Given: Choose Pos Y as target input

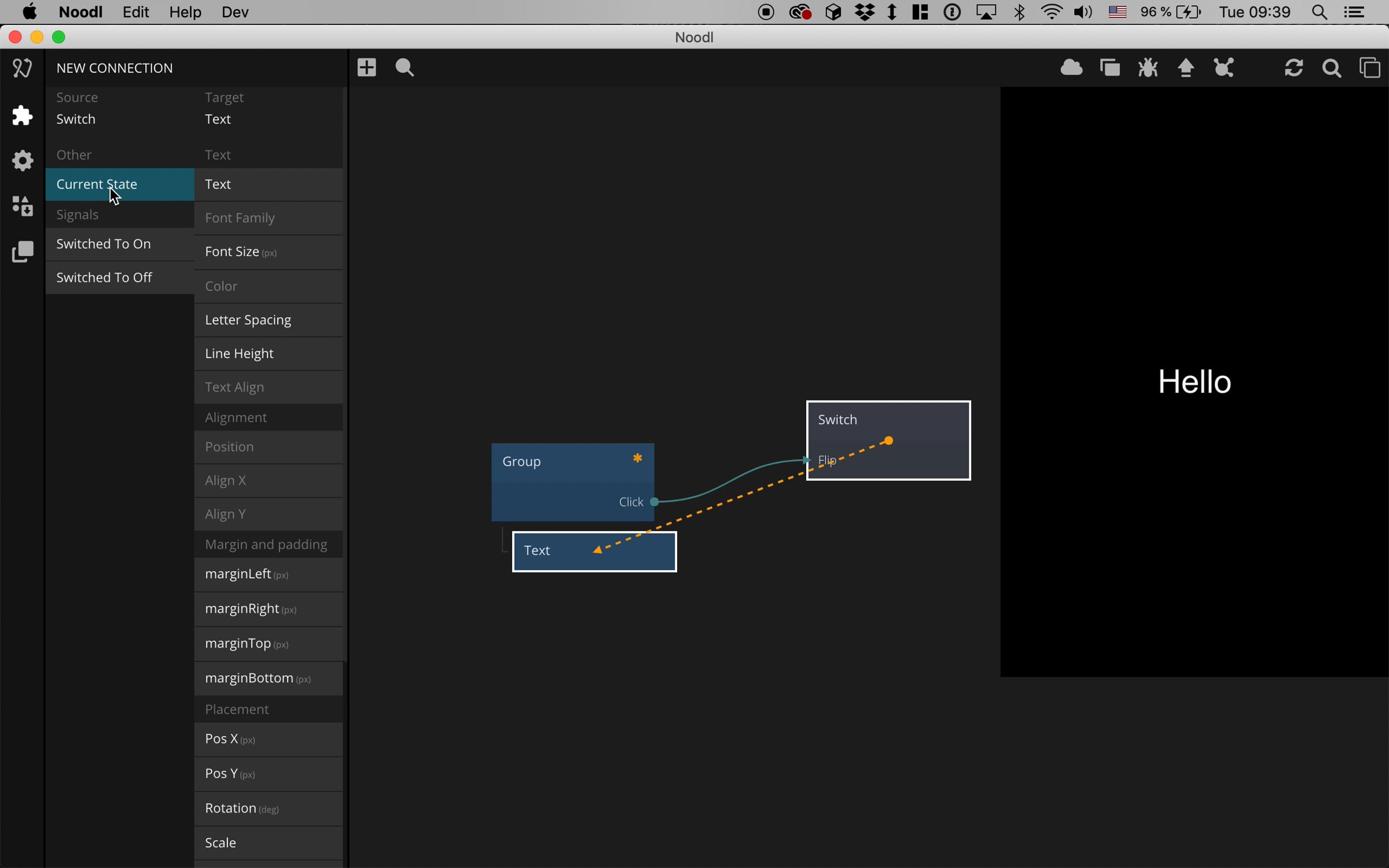Looking at the screenshot, I should [269, 774].
